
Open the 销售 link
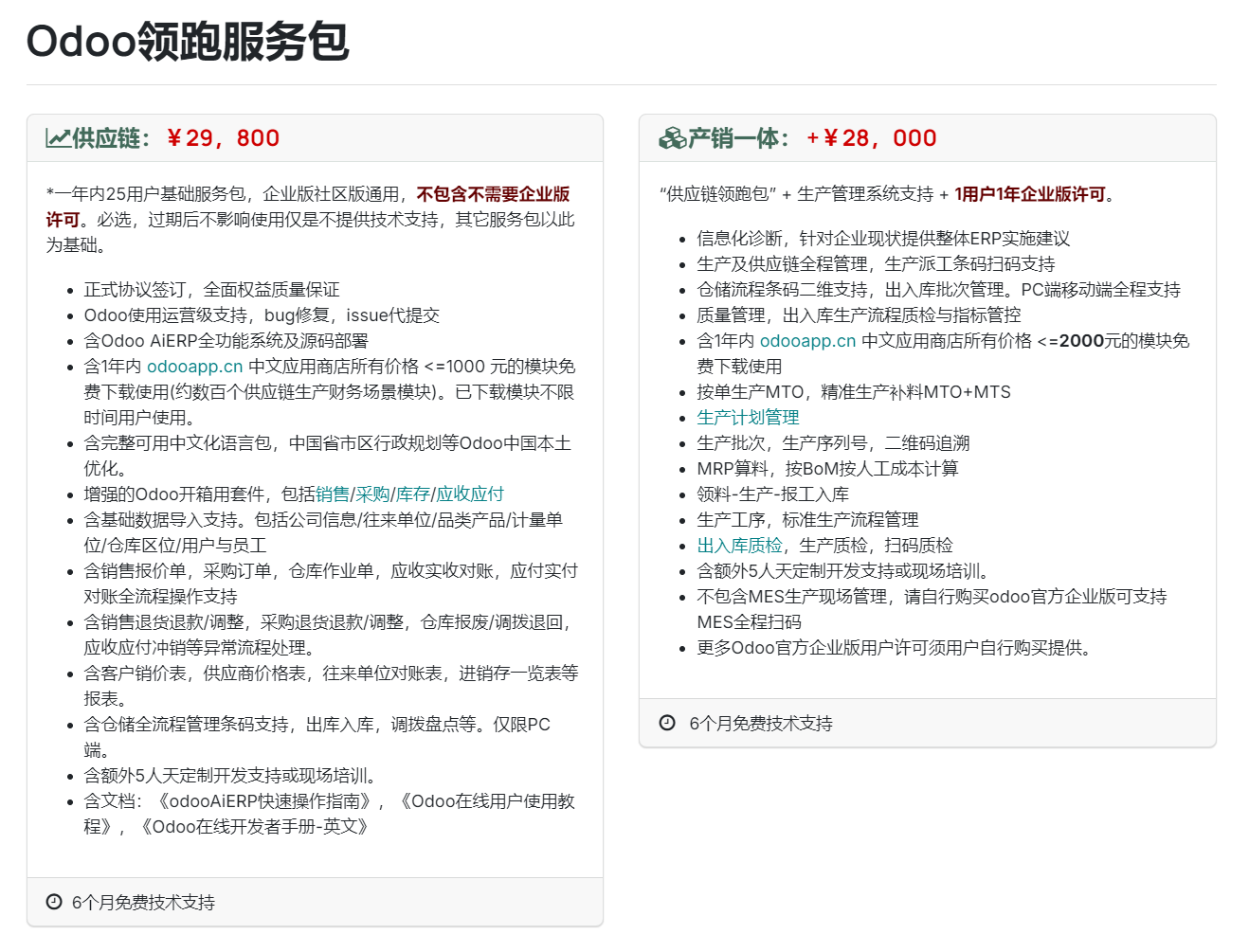tap(332, 494)
